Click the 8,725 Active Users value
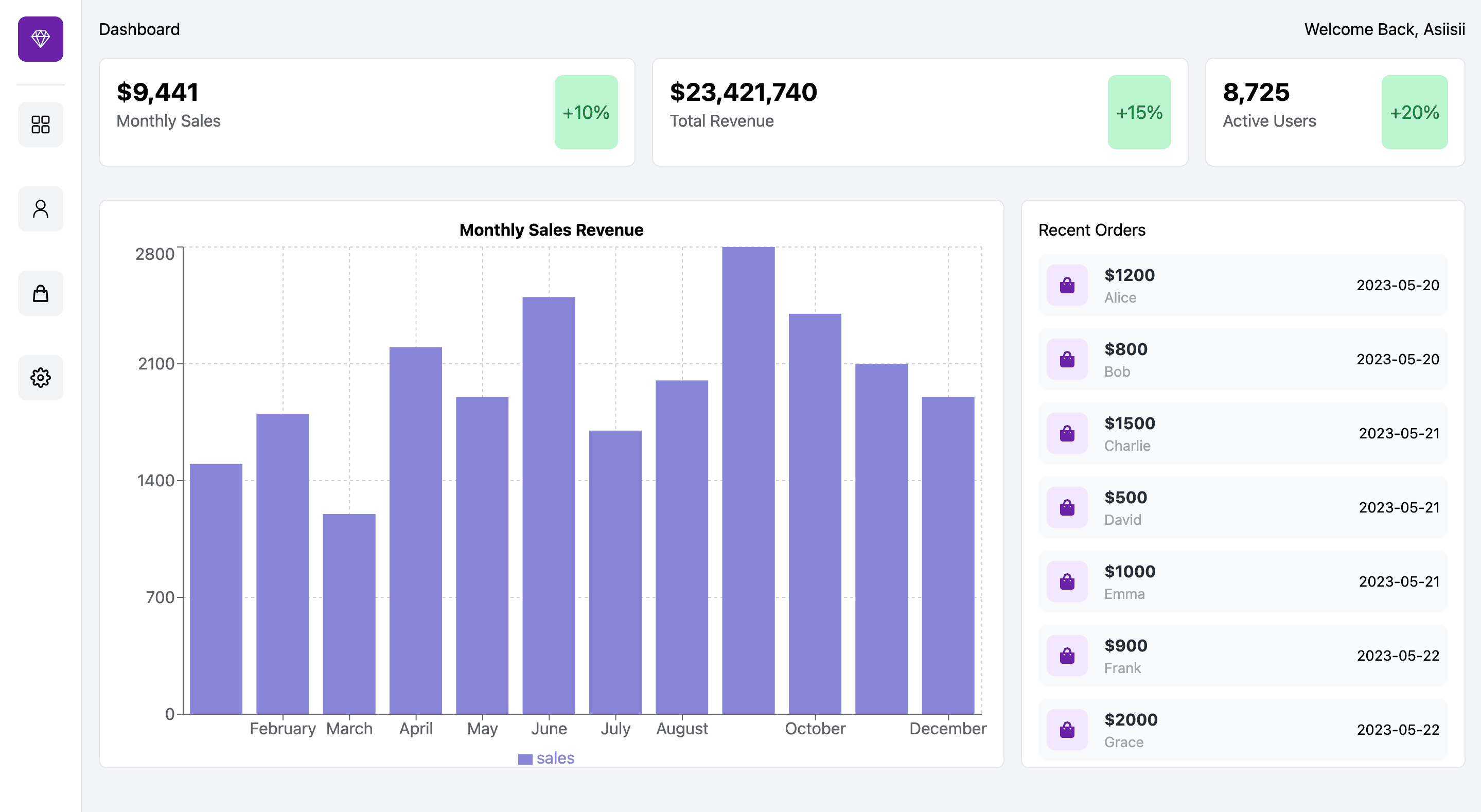Image resolution: width=1481 pixels, height=812 pixels. click(x=1256, y=92)
